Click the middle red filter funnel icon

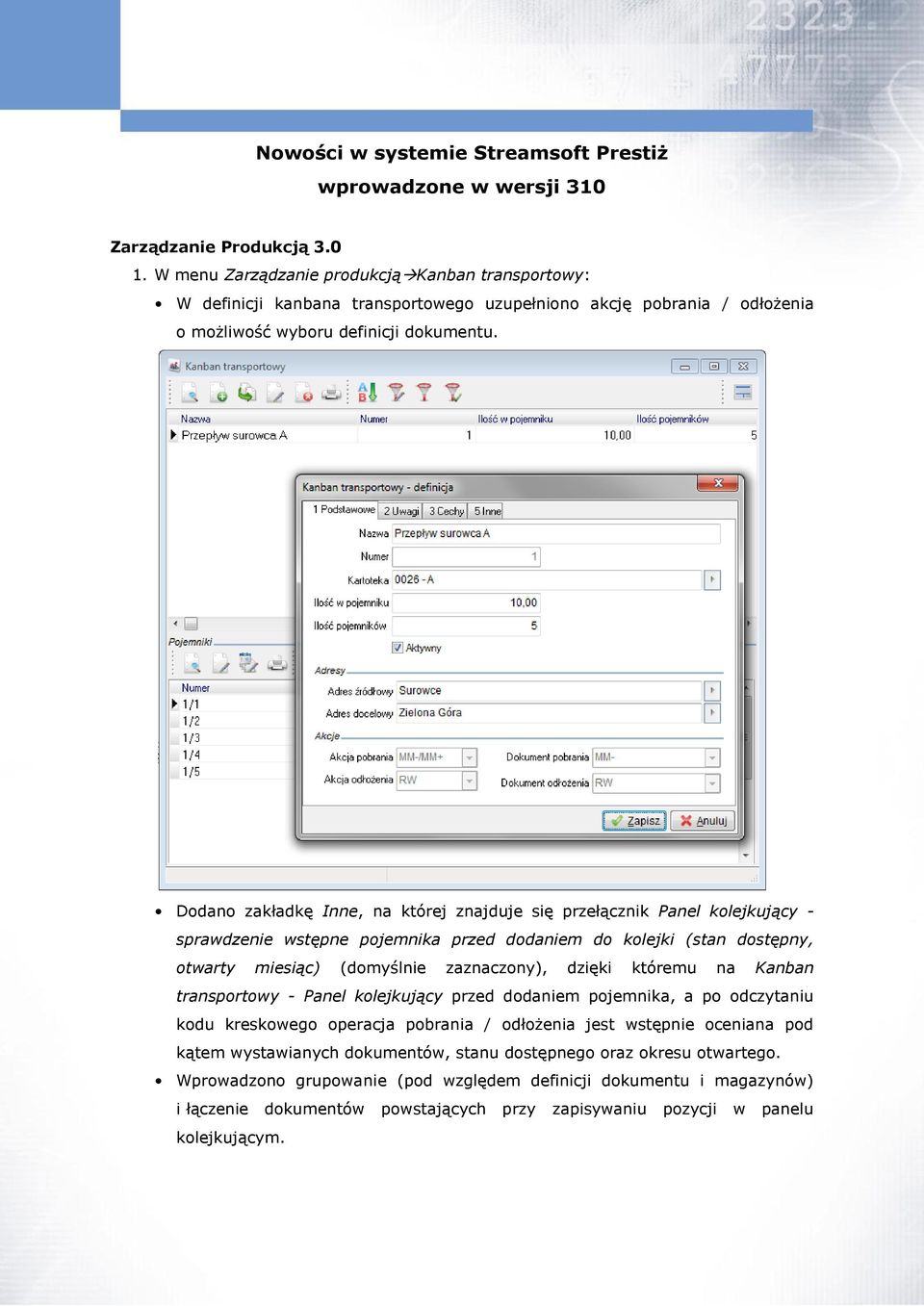(424, 393)
